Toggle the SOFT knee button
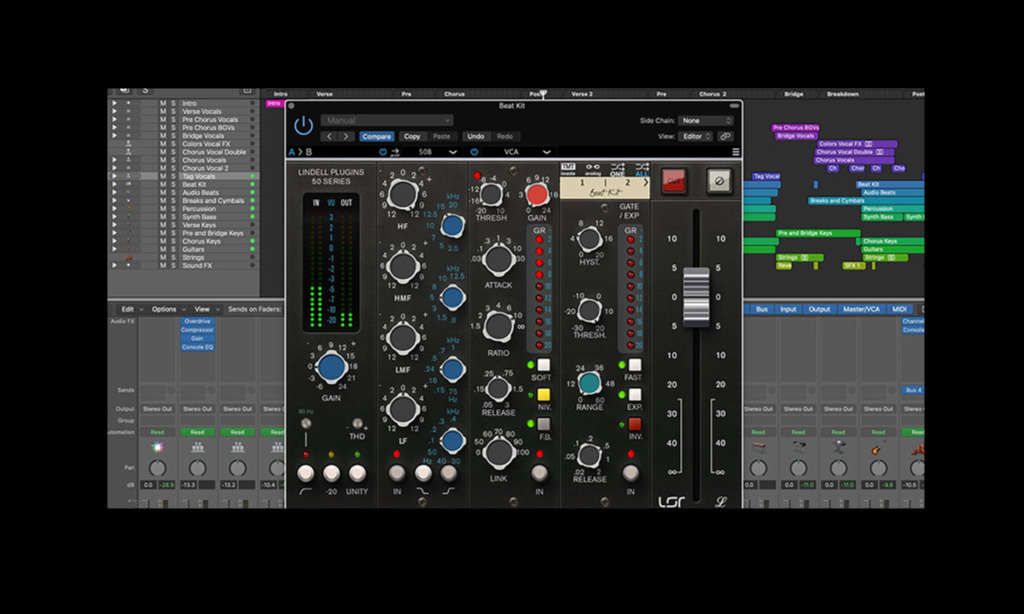 (543, 365)
